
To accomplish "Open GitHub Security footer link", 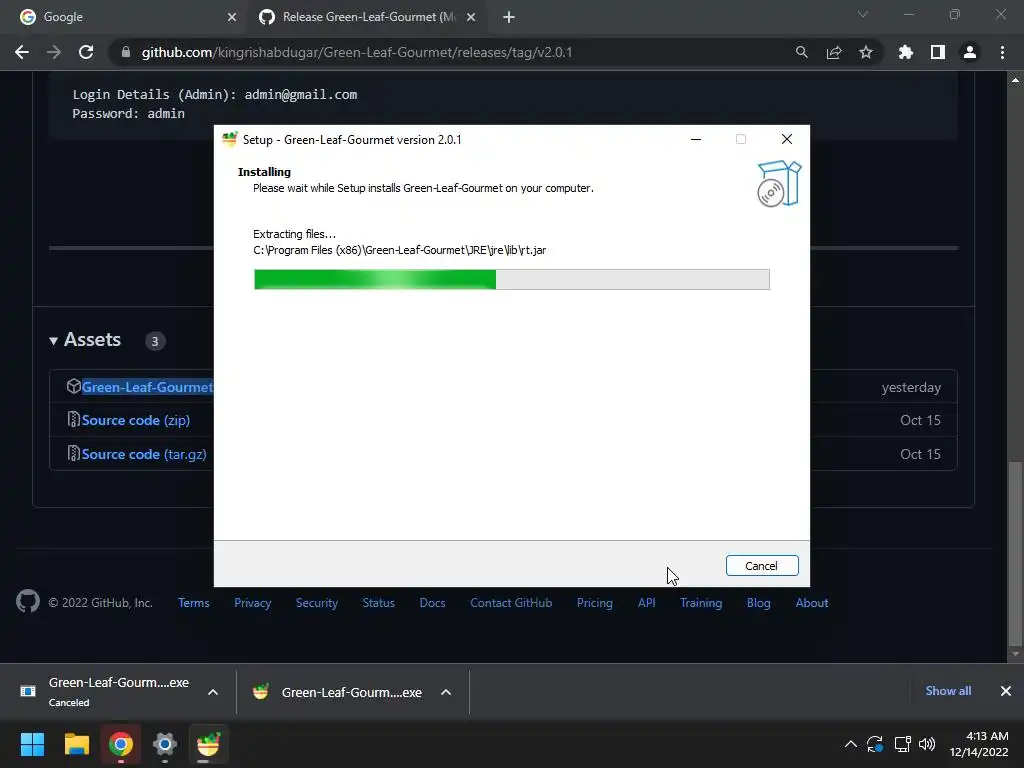I will pos(317,603).
